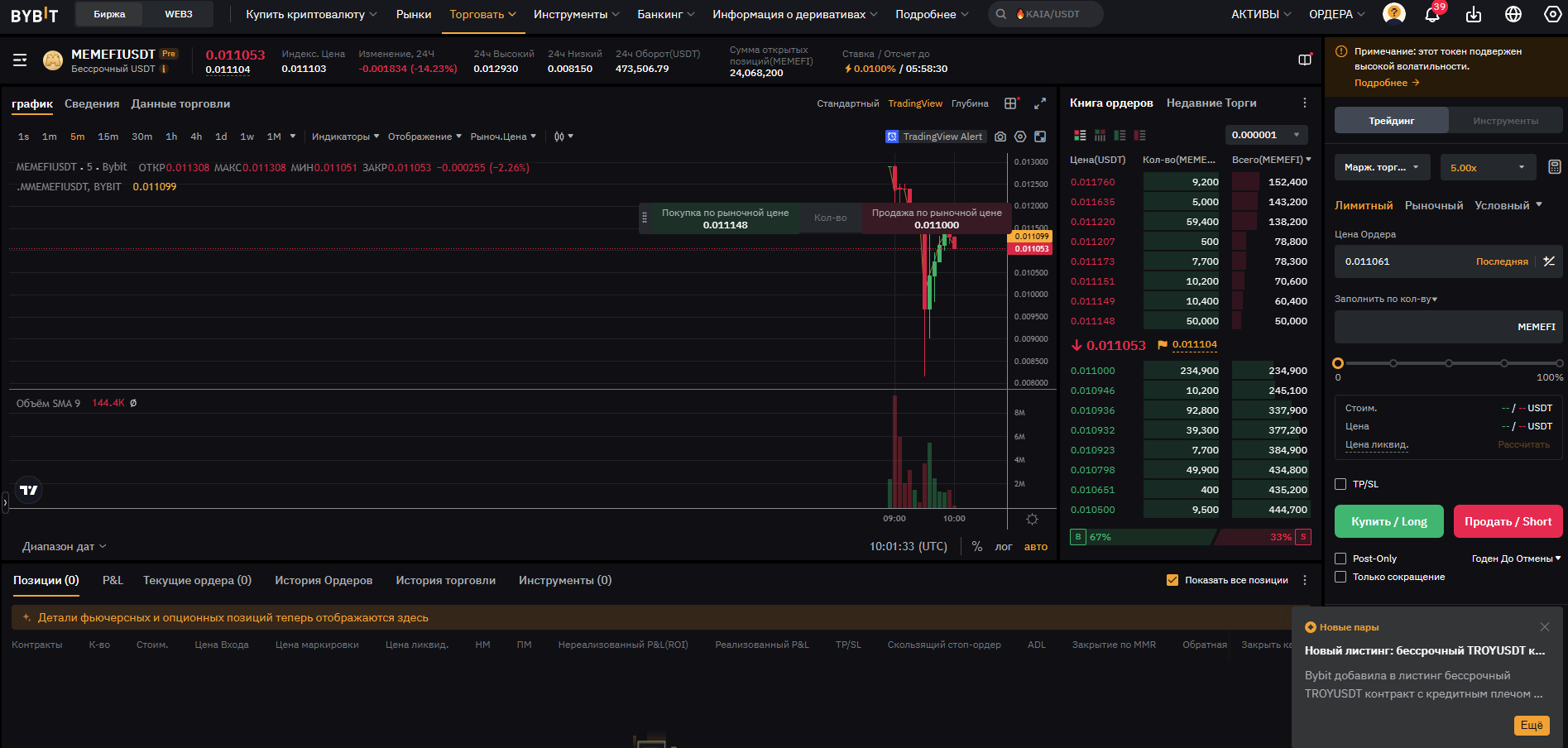Move the order quantity slider handle
The width and height of the screenshot is (1568, 748).
pyautogui.click(x=1338, y=363)
